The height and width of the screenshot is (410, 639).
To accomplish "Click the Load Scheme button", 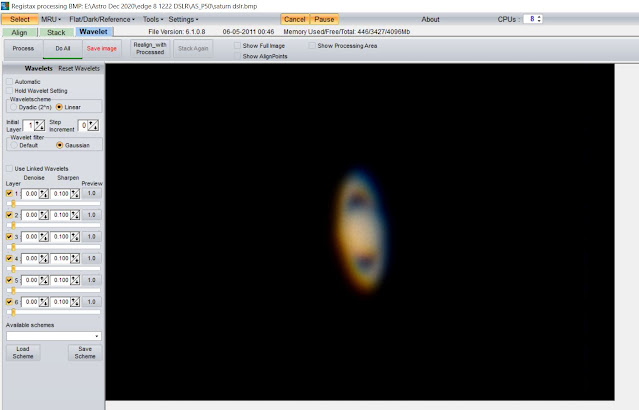I will click(23, 353).
